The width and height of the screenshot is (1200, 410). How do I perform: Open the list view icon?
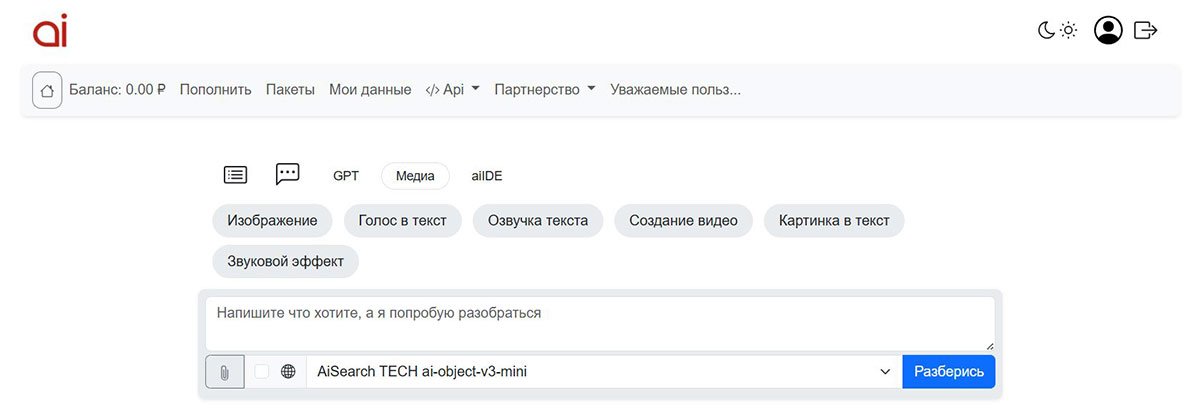tap(235, 175)
